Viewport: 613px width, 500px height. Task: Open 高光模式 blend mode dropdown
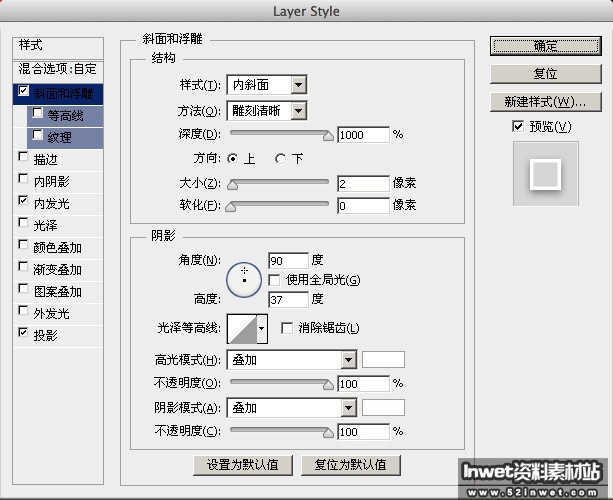292,360
